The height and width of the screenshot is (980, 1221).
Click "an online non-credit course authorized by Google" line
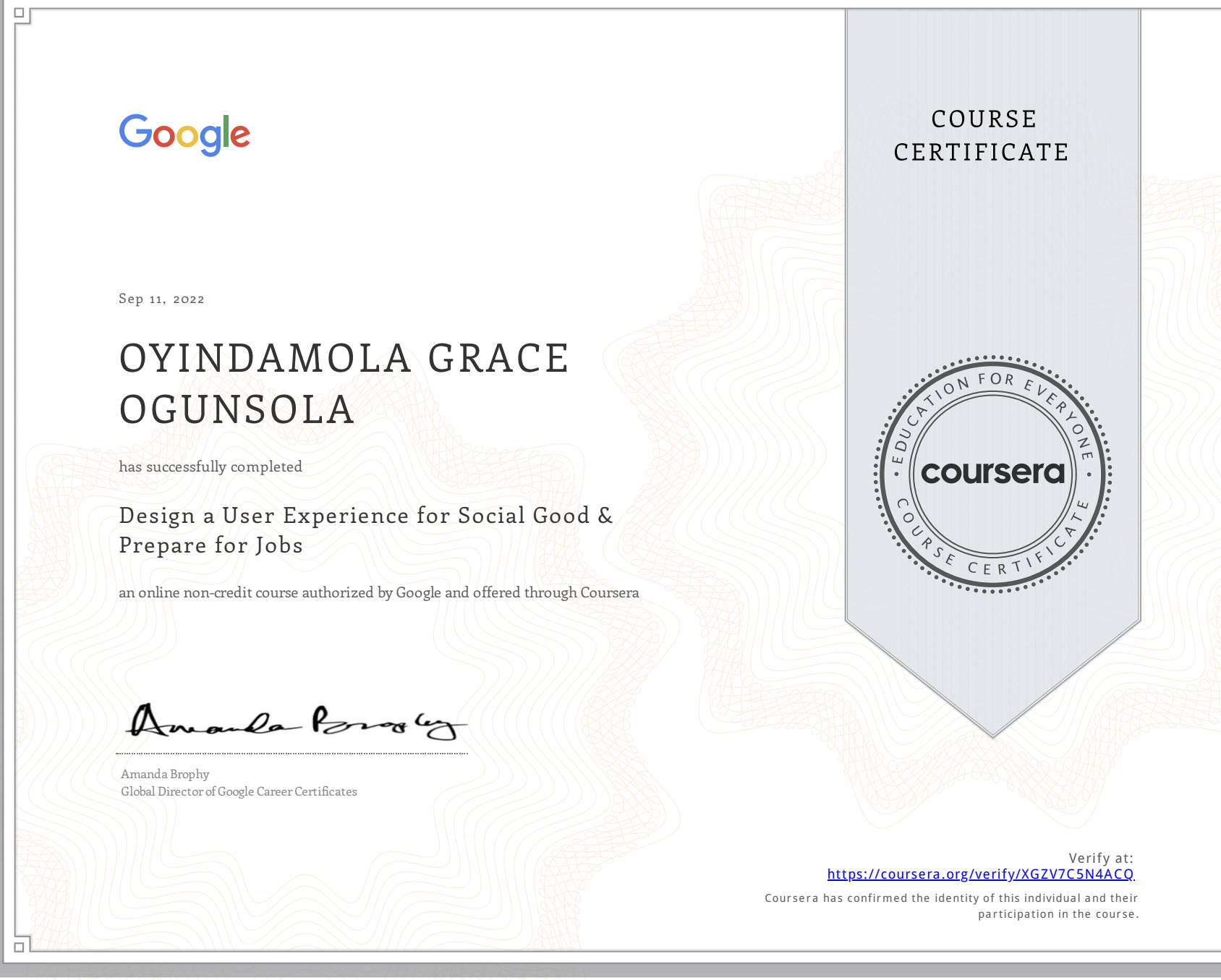pos(379,592)
